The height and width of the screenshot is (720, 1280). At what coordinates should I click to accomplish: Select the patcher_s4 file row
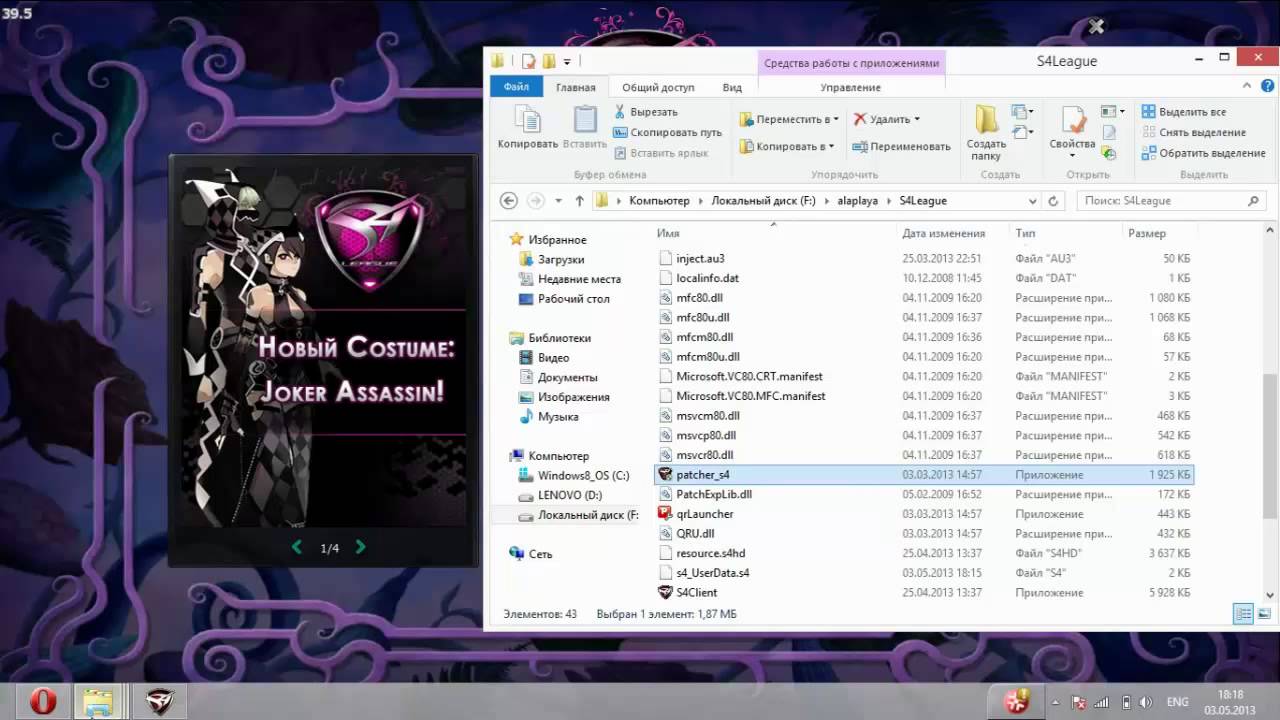[923, 475]
